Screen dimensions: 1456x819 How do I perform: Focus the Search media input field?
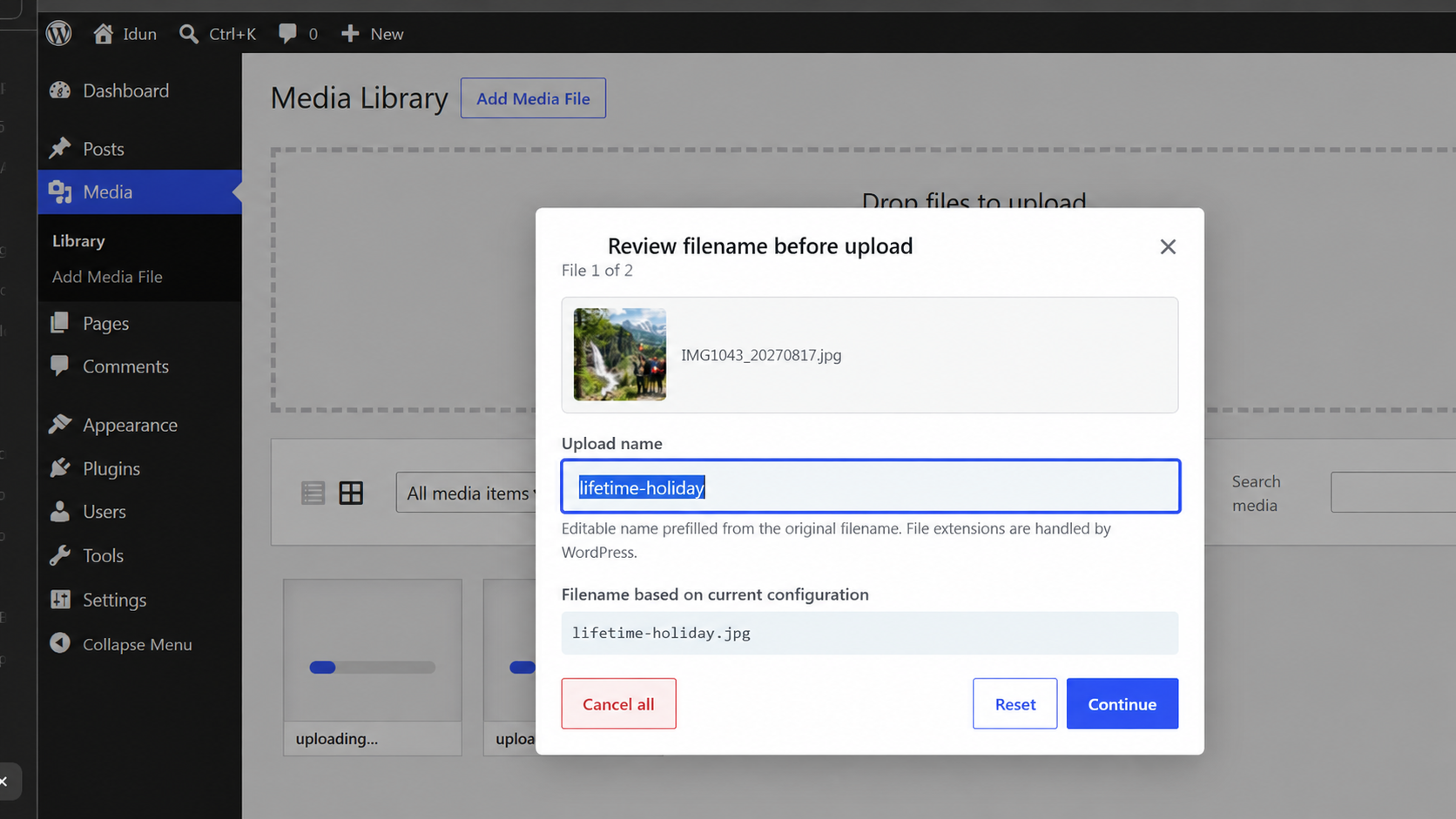tap(1393, 493)
